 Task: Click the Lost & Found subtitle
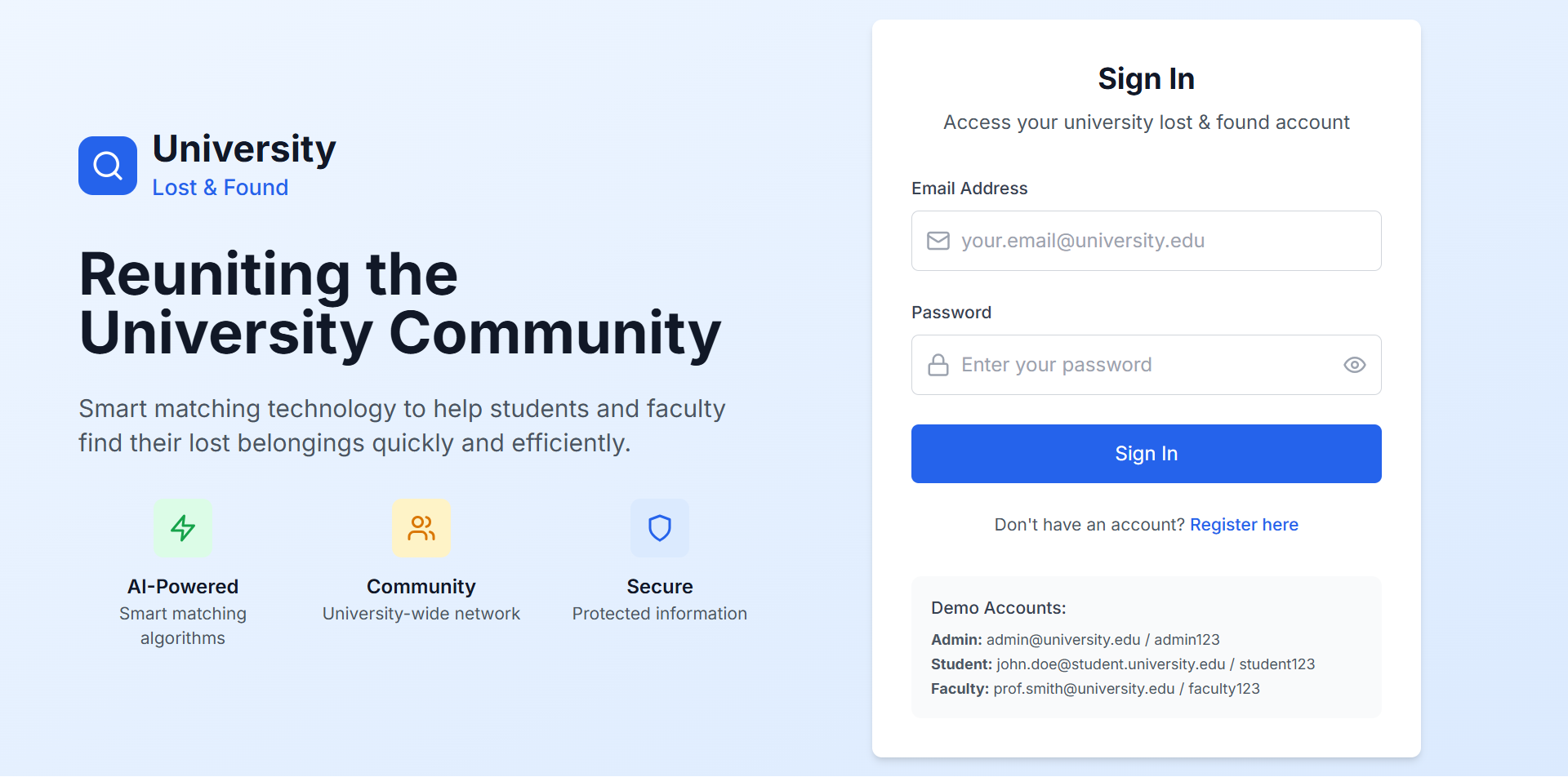pyautogui.click(x=220, y=188)
